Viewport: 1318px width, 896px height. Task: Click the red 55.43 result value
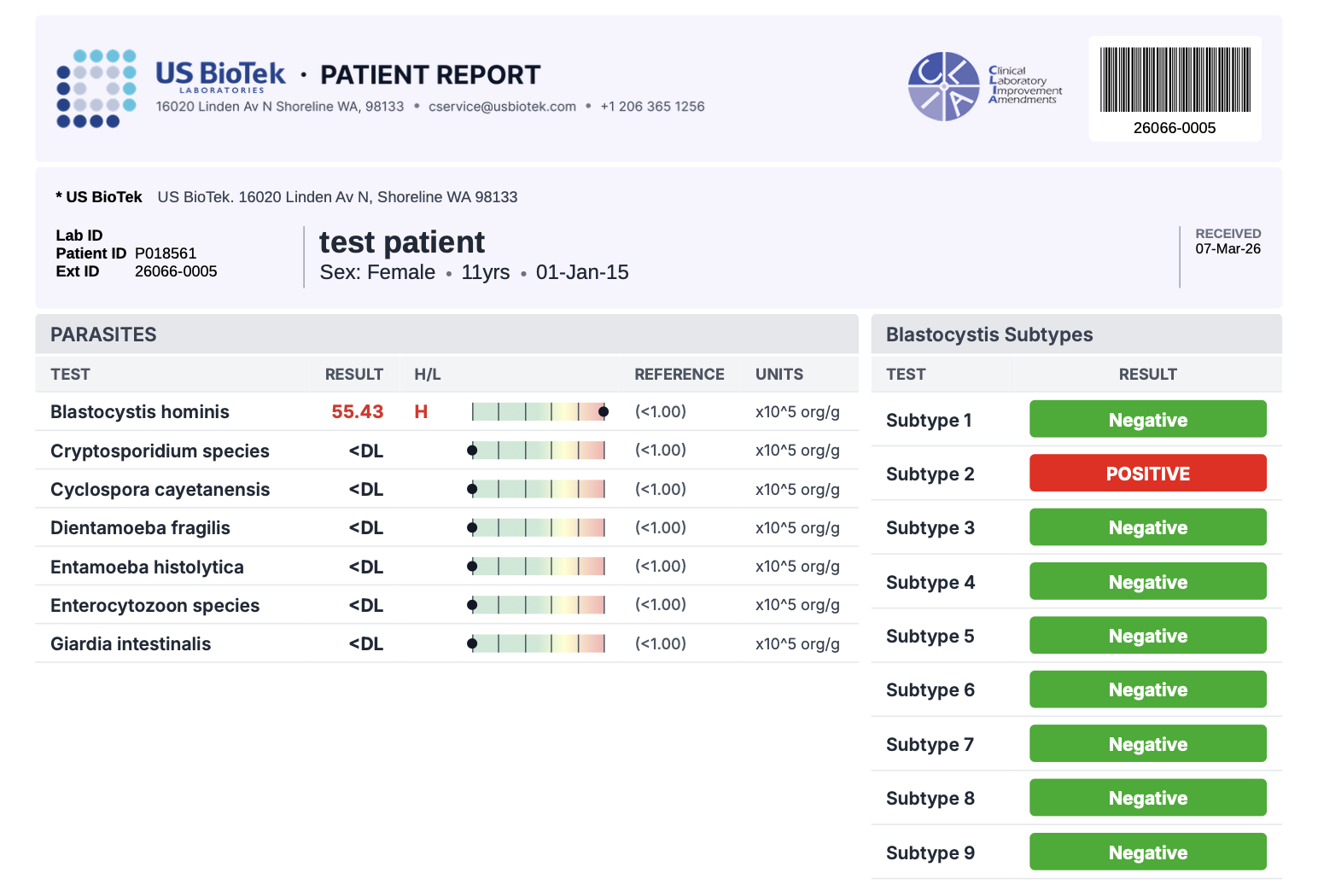(x=357, y=412)
